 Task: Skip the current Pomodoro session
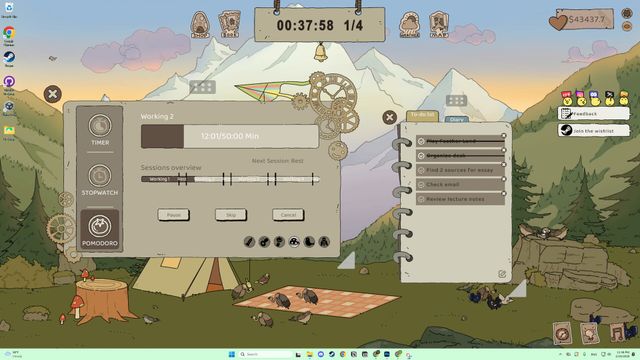click(x=231, y=215)
